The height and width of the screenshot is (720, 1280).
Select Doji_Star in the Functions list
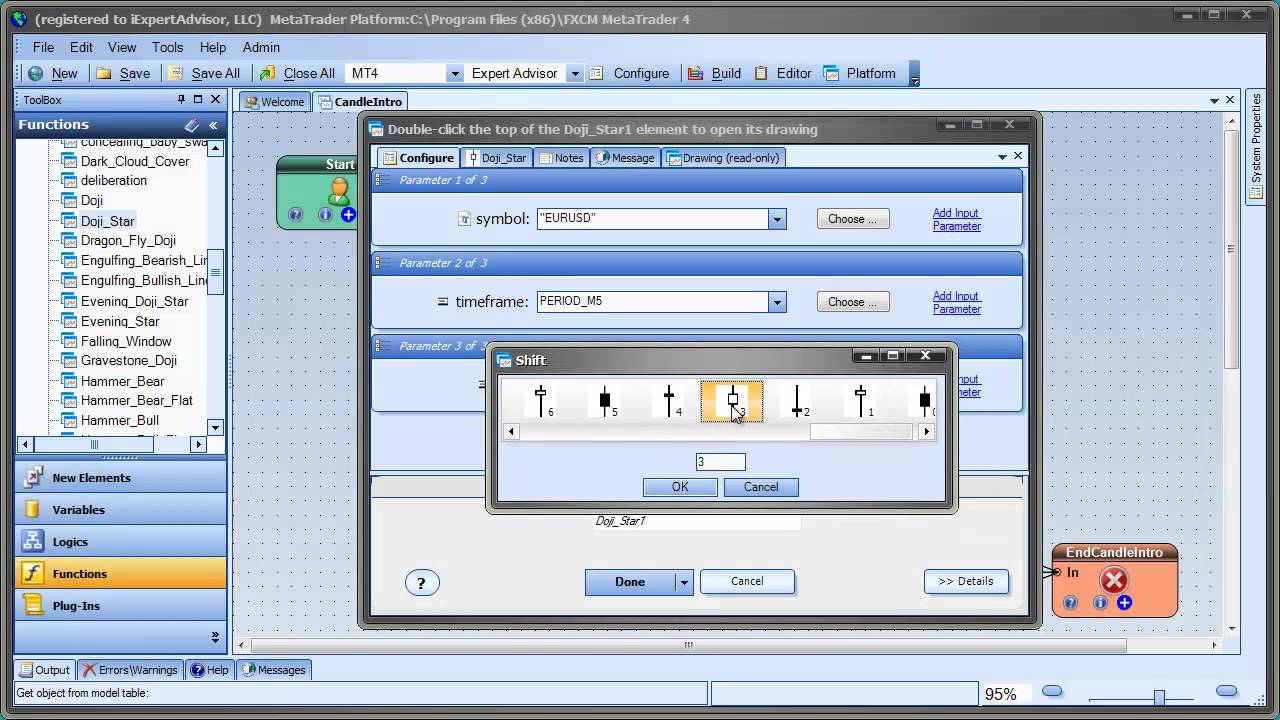coord(107,221)
